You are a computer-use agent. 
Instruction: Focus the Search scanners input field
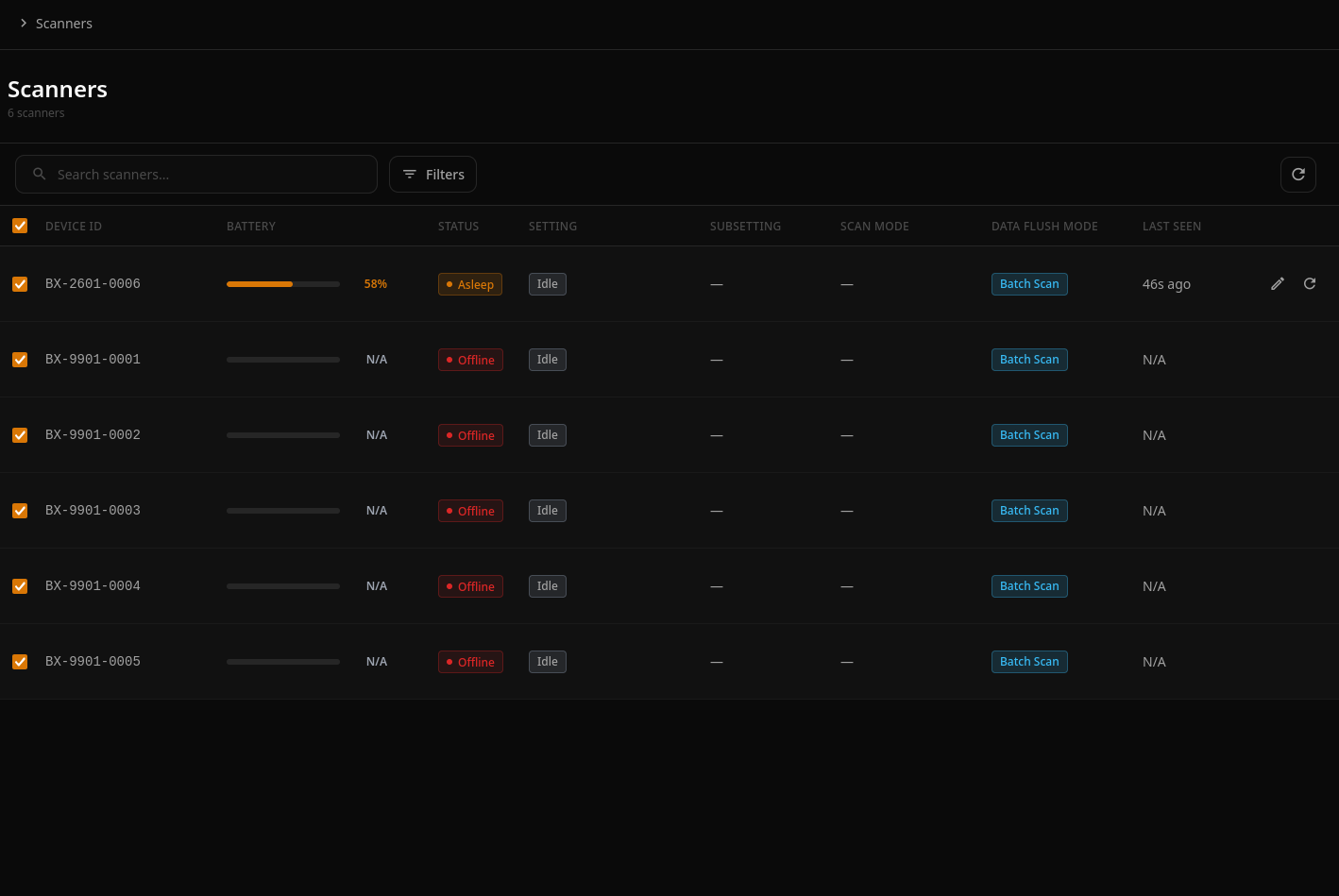pyautogui.click(x=196, y=175)
